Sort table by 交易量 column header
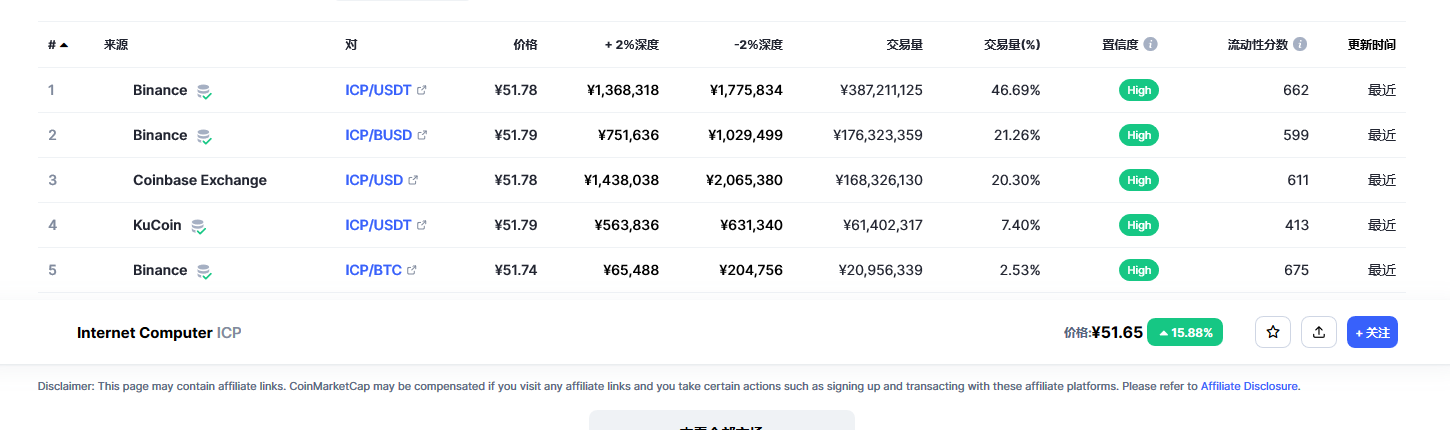1450x430 pixels. (904, 45)
